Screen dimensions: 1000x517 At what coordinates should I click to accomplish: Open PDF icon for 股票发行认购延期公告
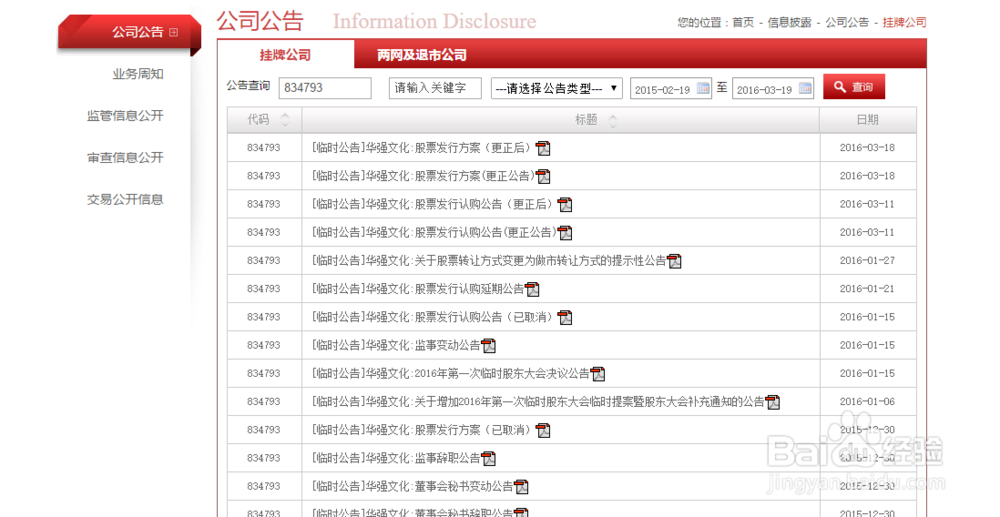532,289
